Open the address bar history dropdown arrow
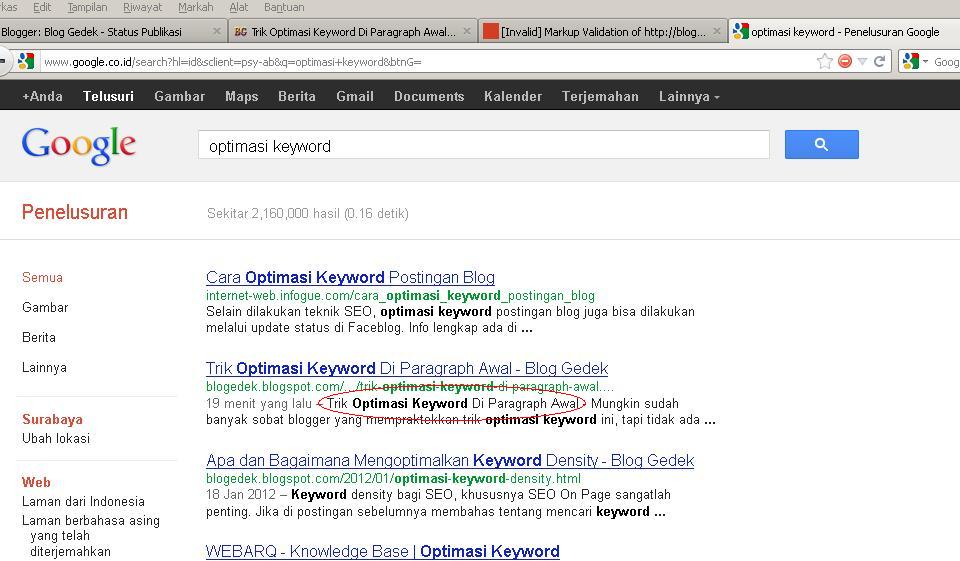The width and height of the screenshot is (960, 561). [863, 61]
